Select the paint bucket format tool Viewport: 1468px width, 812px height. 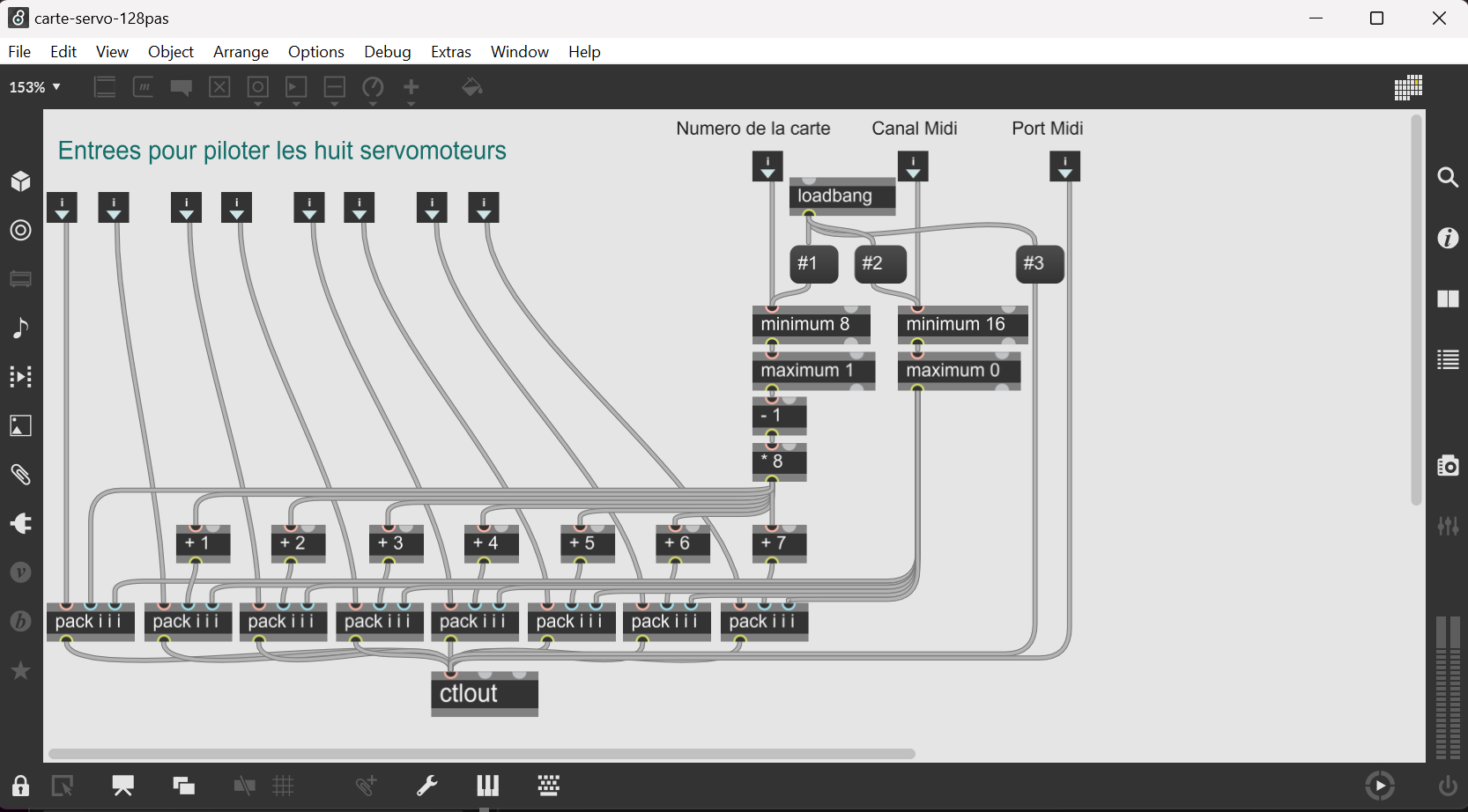pyautogui.click(x=472, y=87)
